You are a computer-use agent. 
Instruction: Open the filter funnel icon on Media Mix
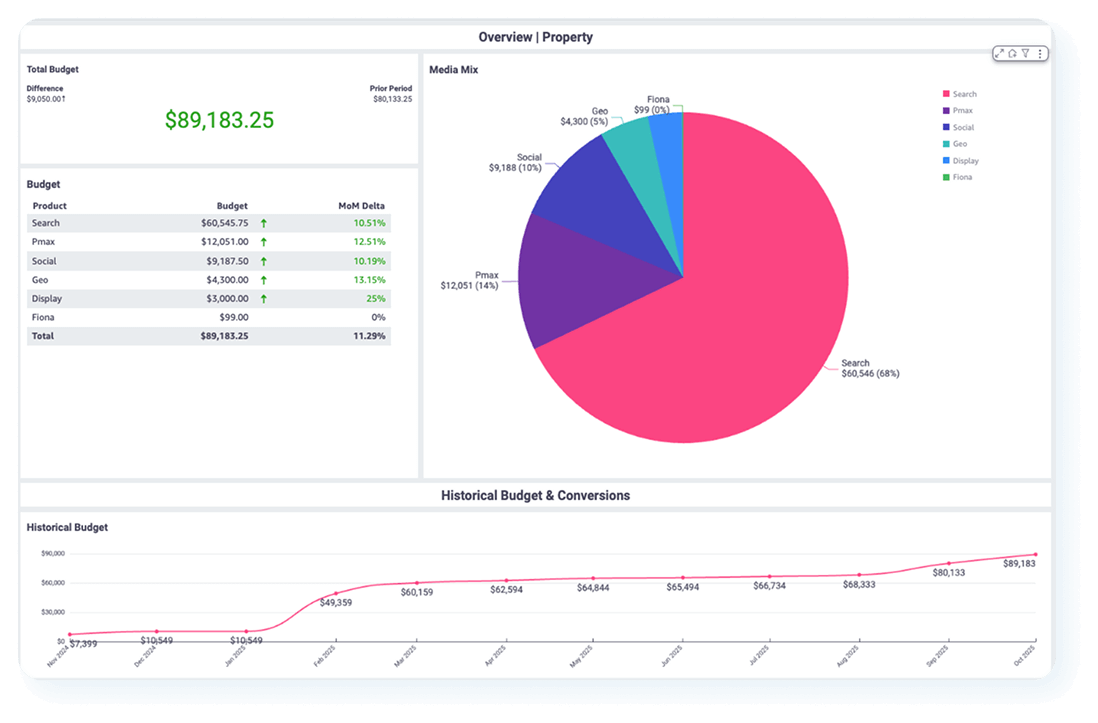pyautogui.click(x=1025, y=54)
